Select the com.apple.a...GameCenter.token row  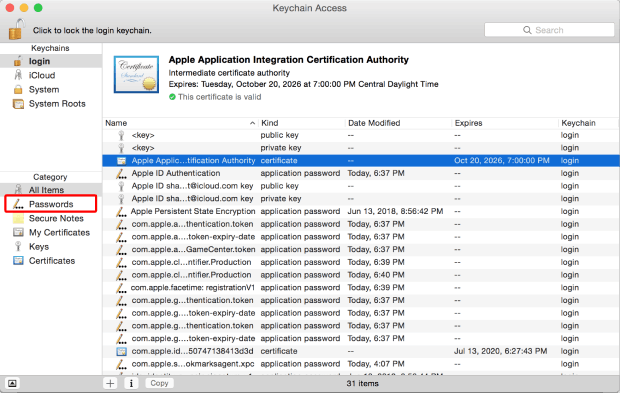[x=361, y=249]
